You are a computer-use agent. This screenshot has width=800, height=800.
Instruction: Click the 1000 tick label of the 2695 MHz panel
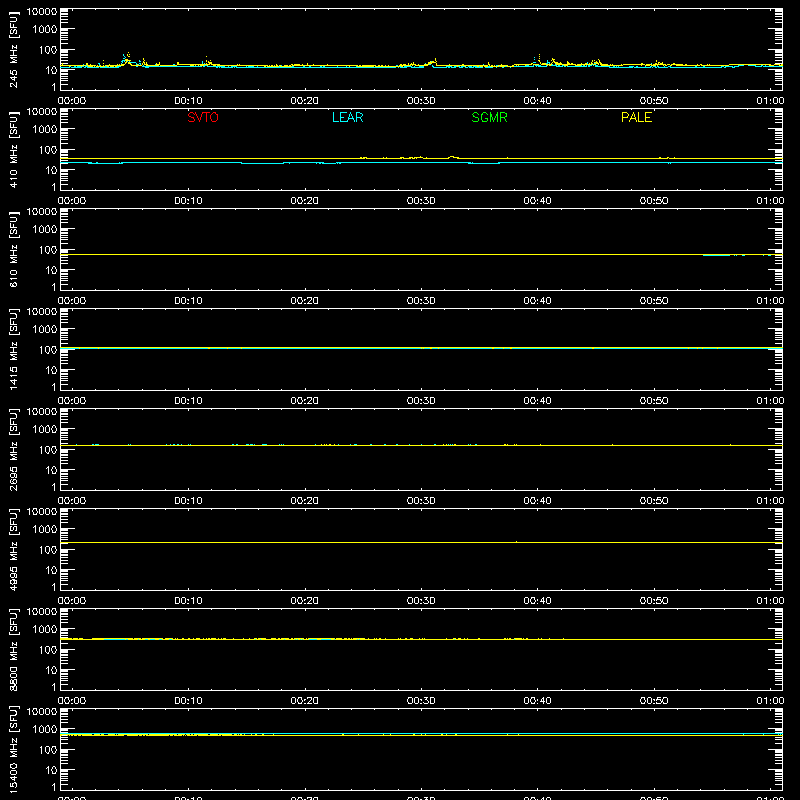[45, 430]
